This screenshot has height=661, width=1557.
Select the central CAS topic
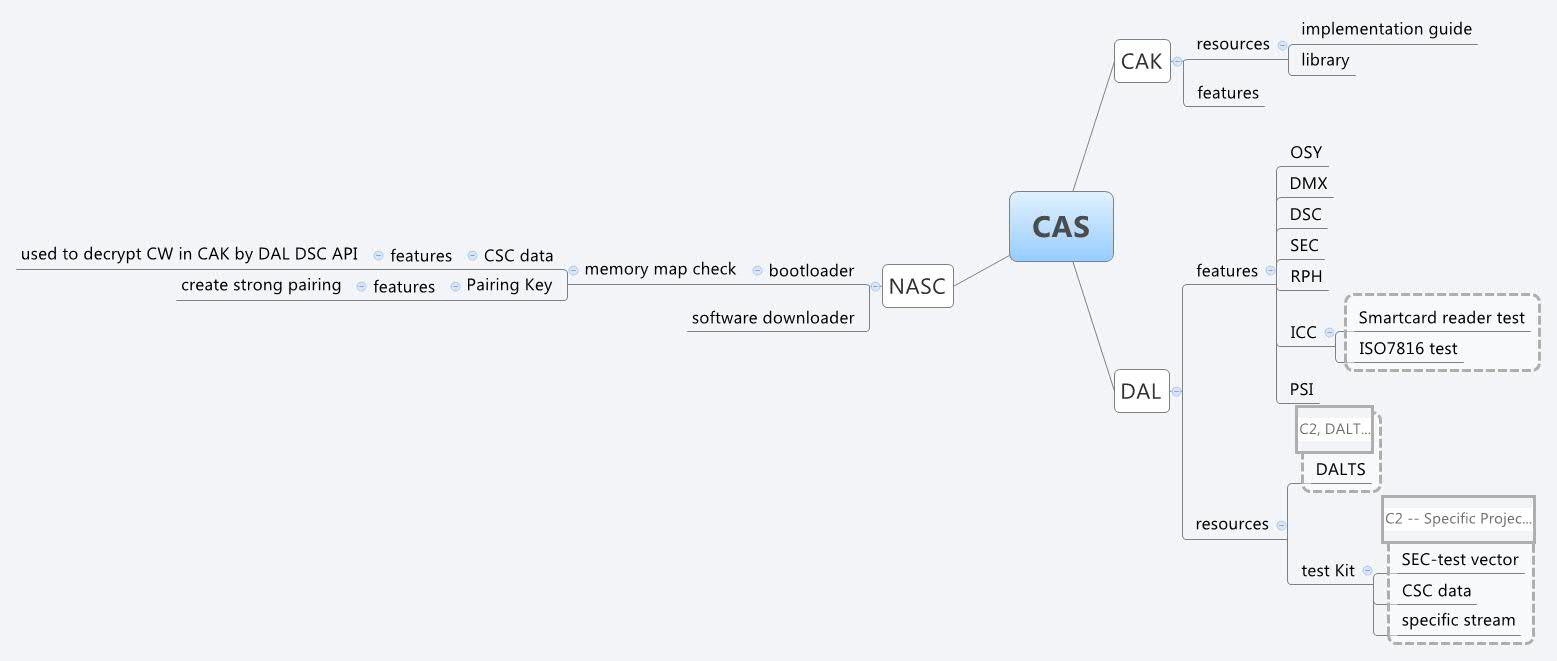click(x=1061, y=226)
